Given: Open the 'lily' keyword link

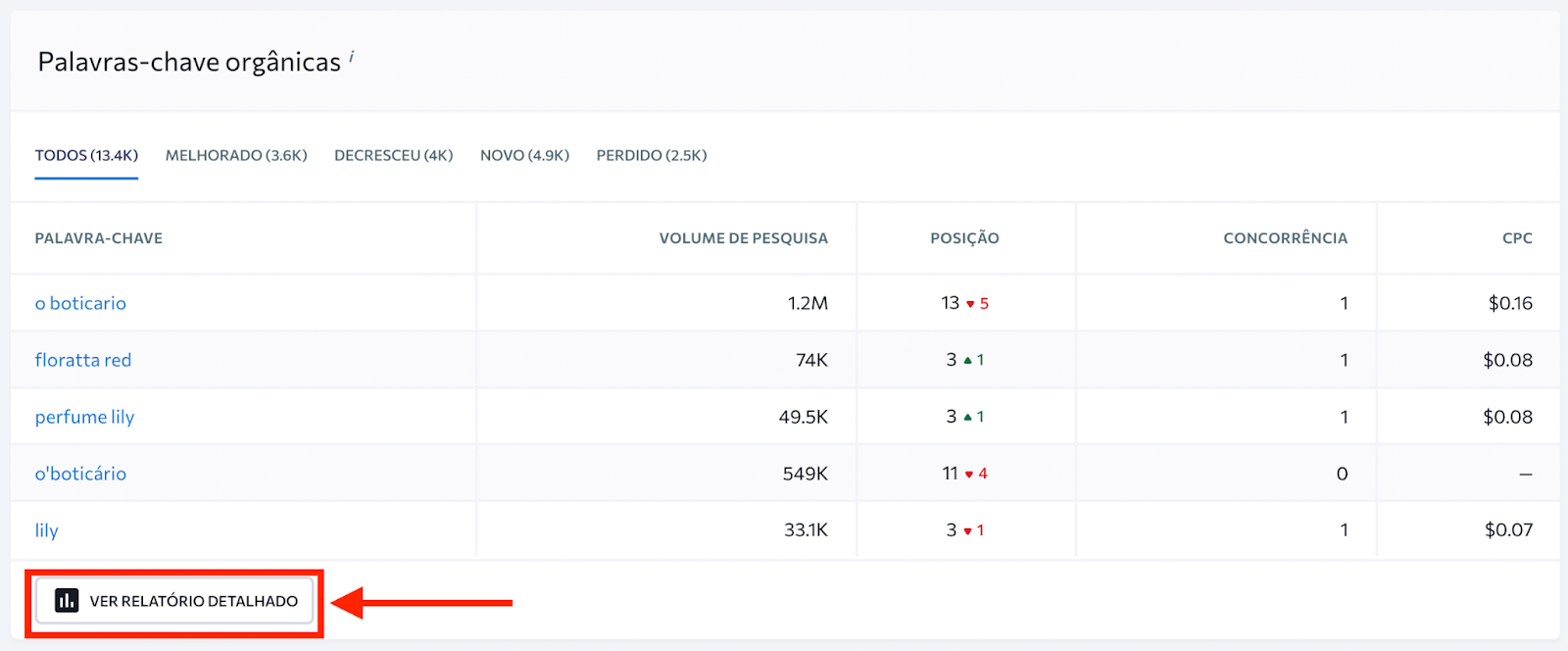Looking at the screenshot, I should [x=47, y=530].
